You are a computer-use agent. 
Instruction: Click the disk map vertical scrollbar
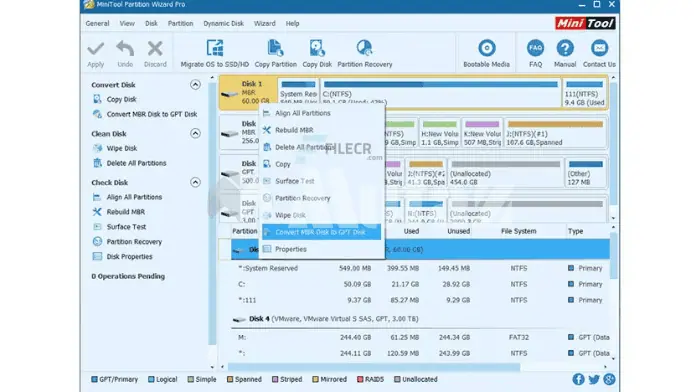pos(613,145)
